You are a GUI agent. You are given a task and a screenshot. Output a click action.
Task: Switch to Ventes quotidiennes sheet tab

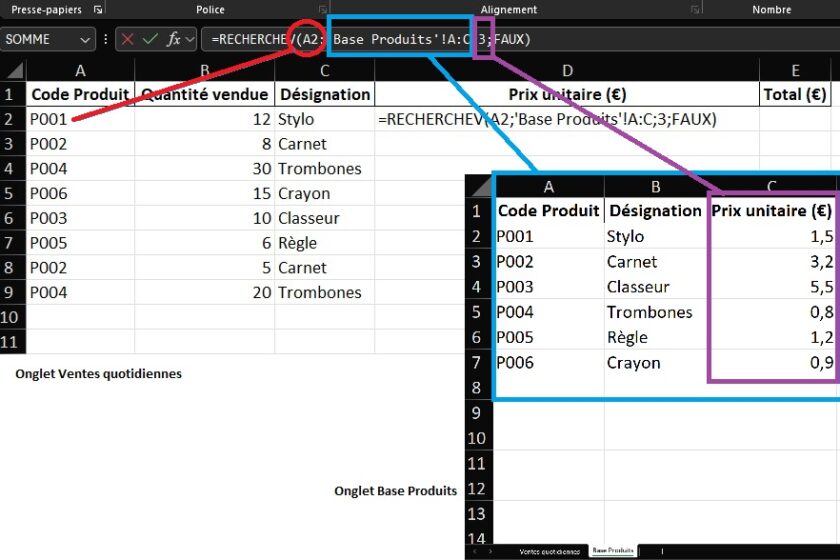pyautogui.click(x=549, y=551)
